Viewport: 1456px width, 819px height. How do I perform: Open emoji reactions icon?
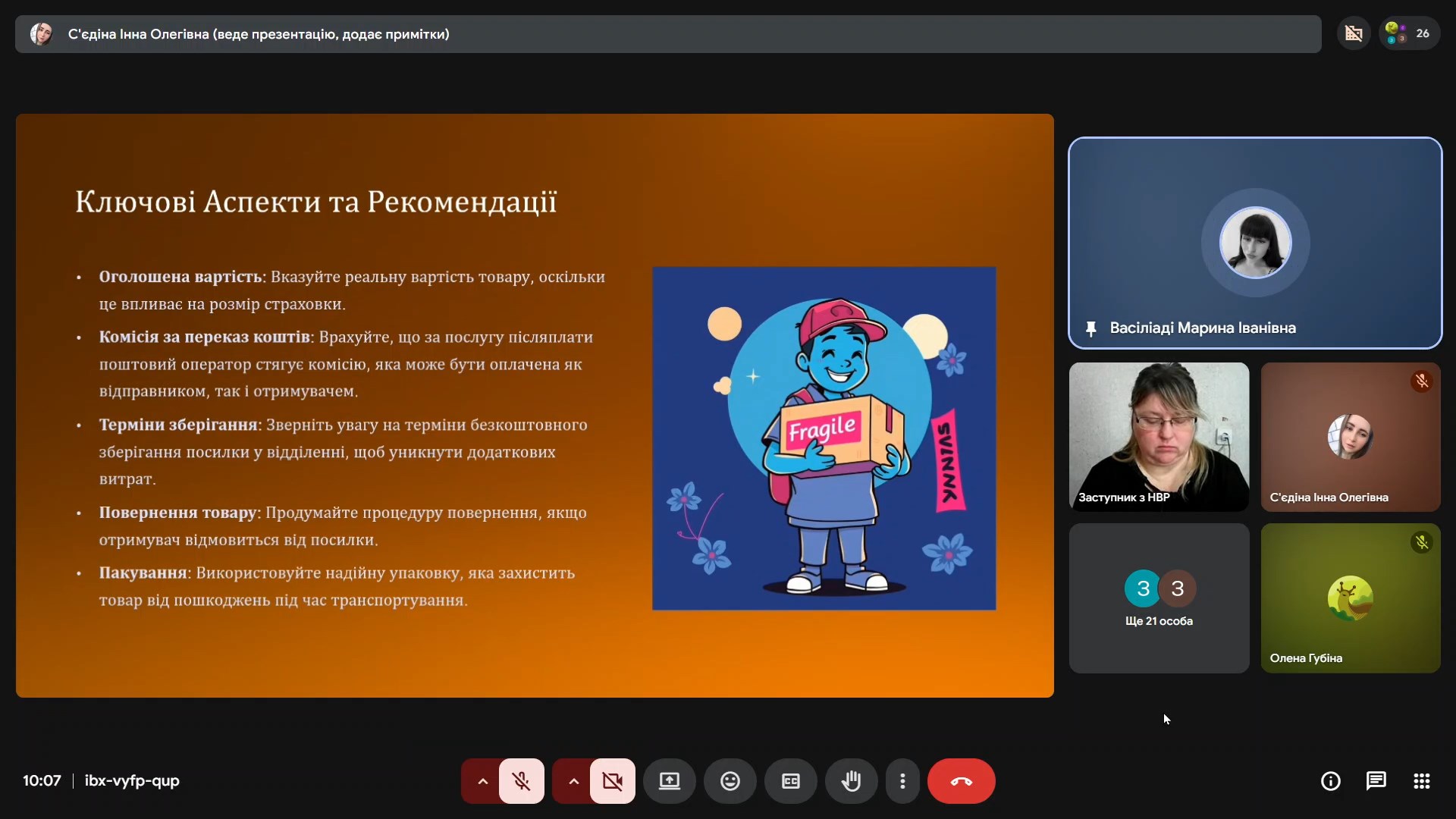(x=730, y=781)
